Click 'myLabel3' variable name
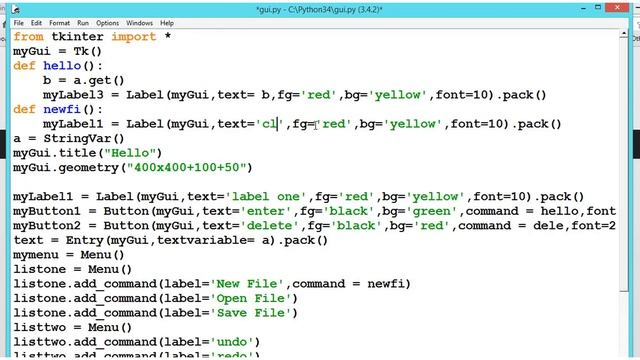 coord(73,95)
